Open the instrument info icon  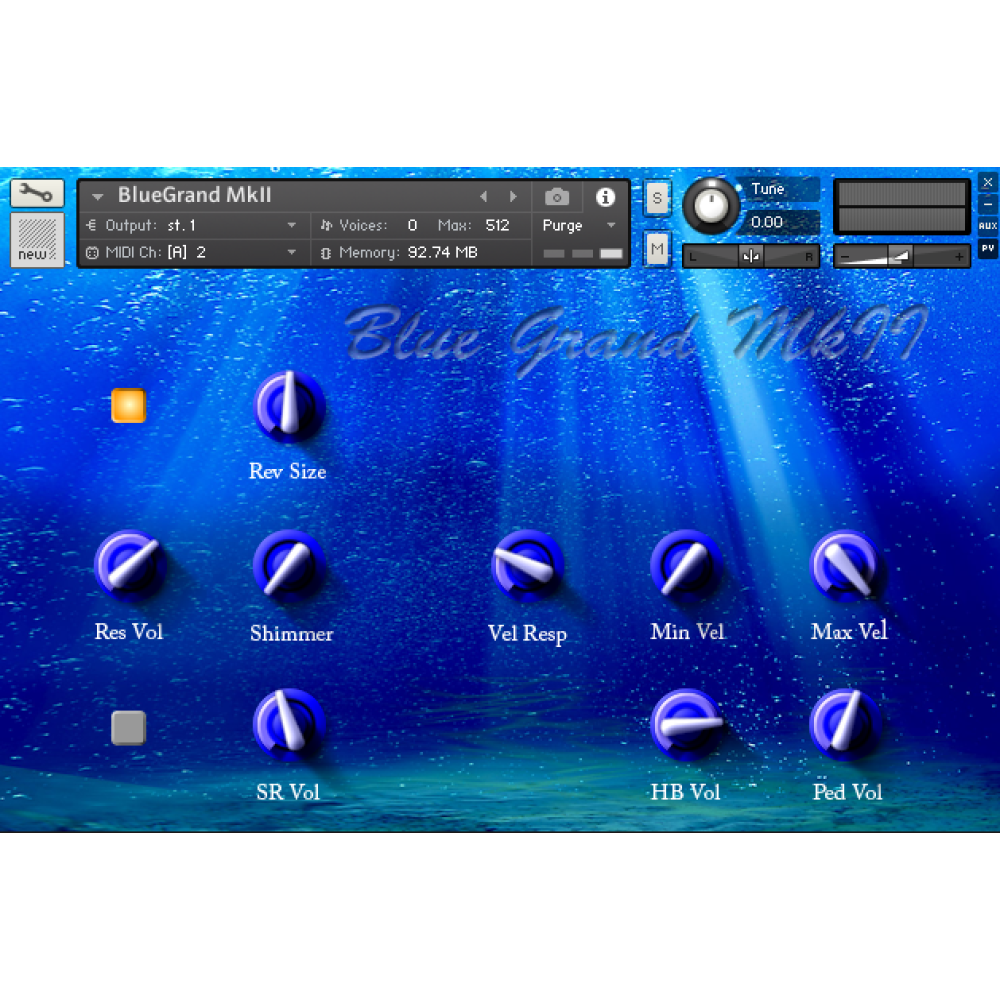tap(605, 197)
